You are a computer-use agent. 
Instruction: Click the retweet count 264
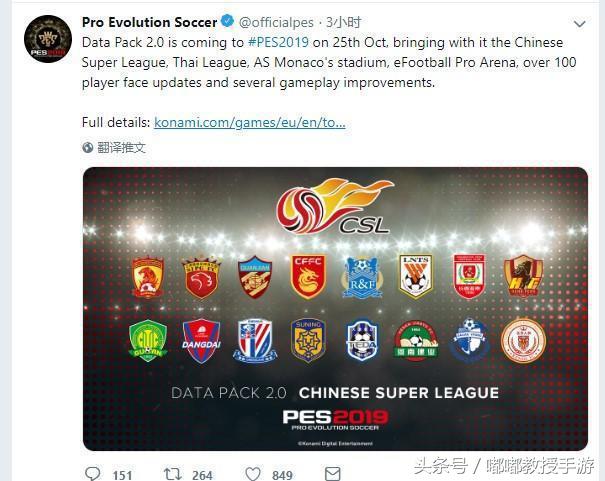202,475
